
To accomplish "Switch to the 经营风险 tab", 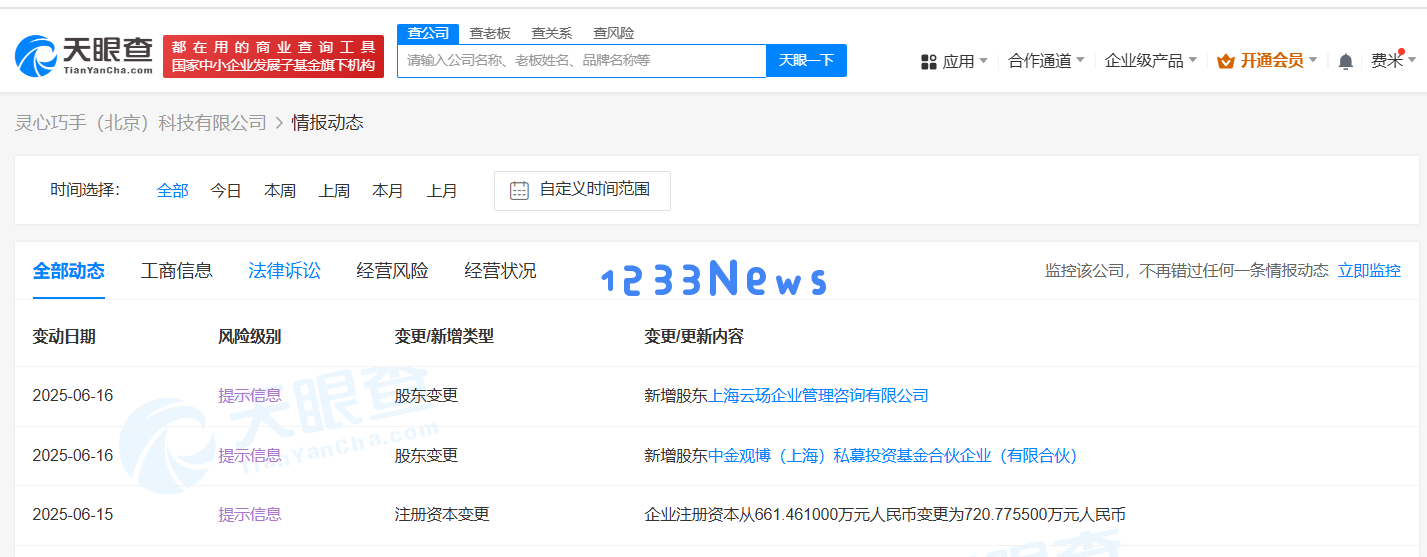I will click(392, 270).
